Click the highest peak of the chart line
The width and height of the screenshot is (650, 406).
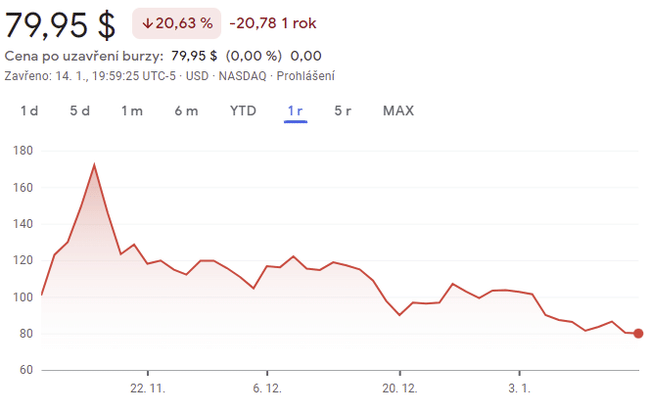pyautogui.click(x=94, y=165)
